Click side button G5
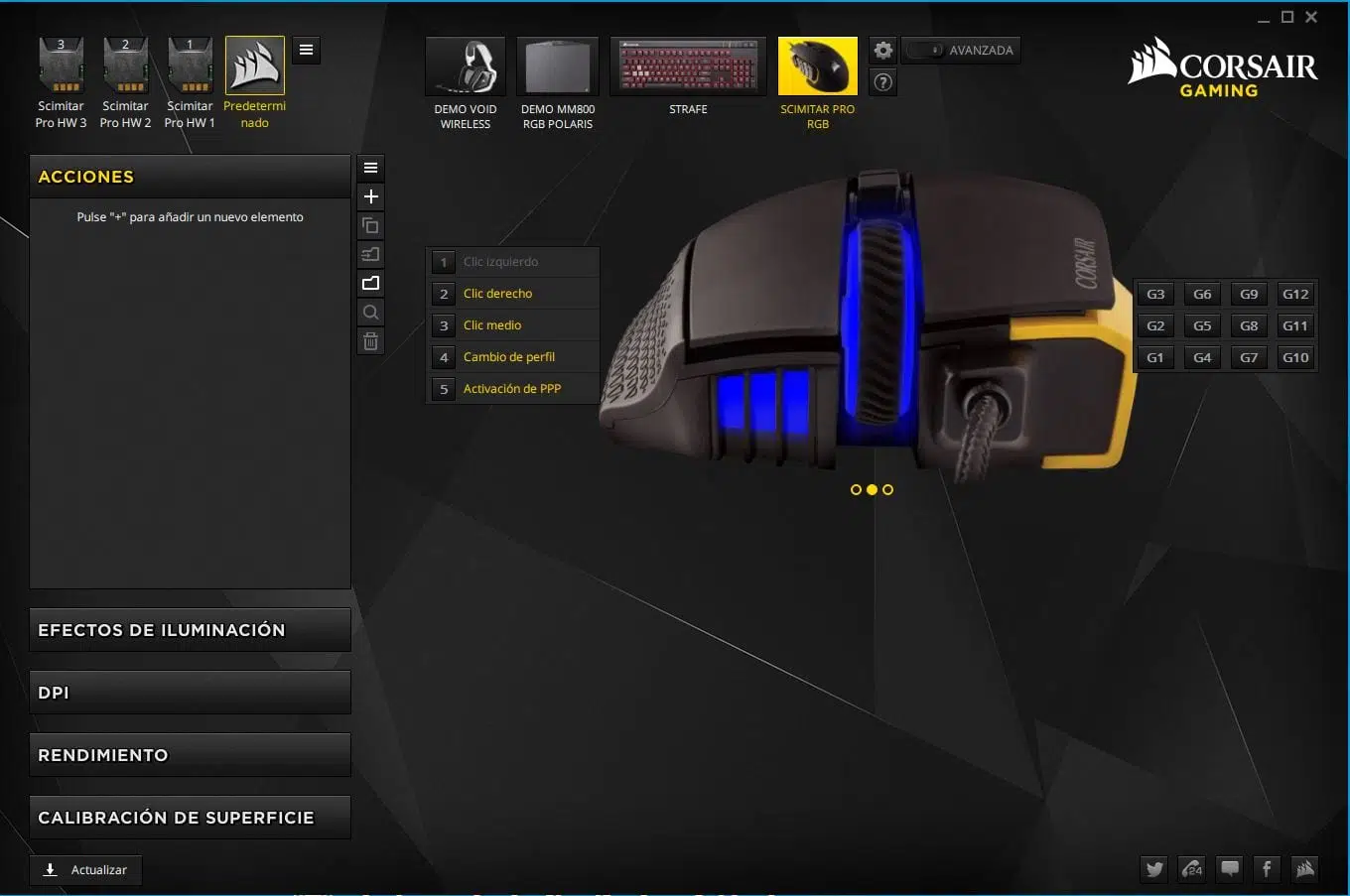 click(1202, 325)
